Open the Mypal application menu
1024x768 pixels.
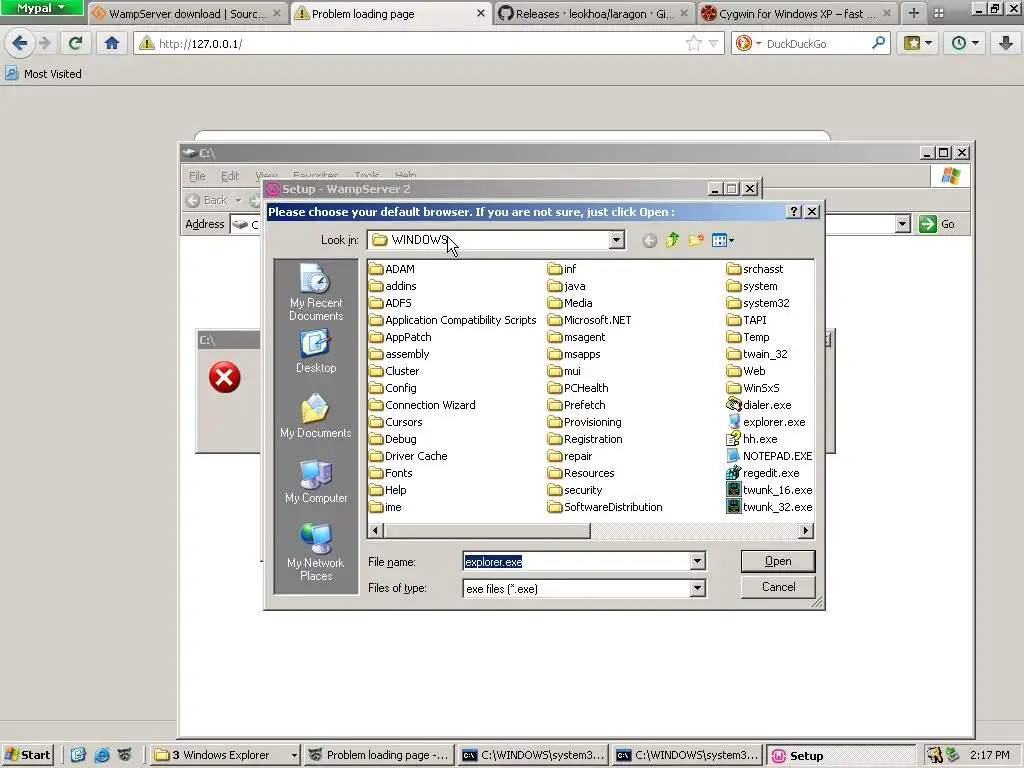(41, 8)
